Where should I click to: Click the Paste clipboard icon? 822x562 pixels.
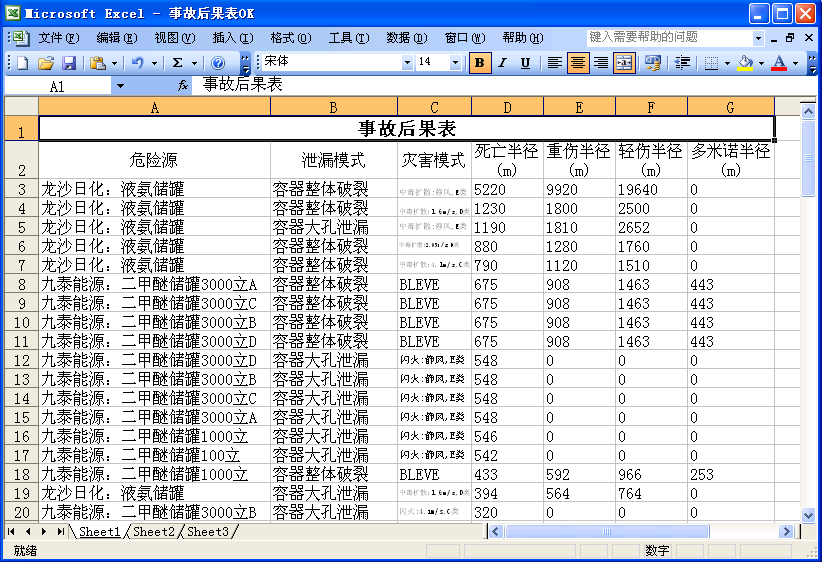pos(97,63)
